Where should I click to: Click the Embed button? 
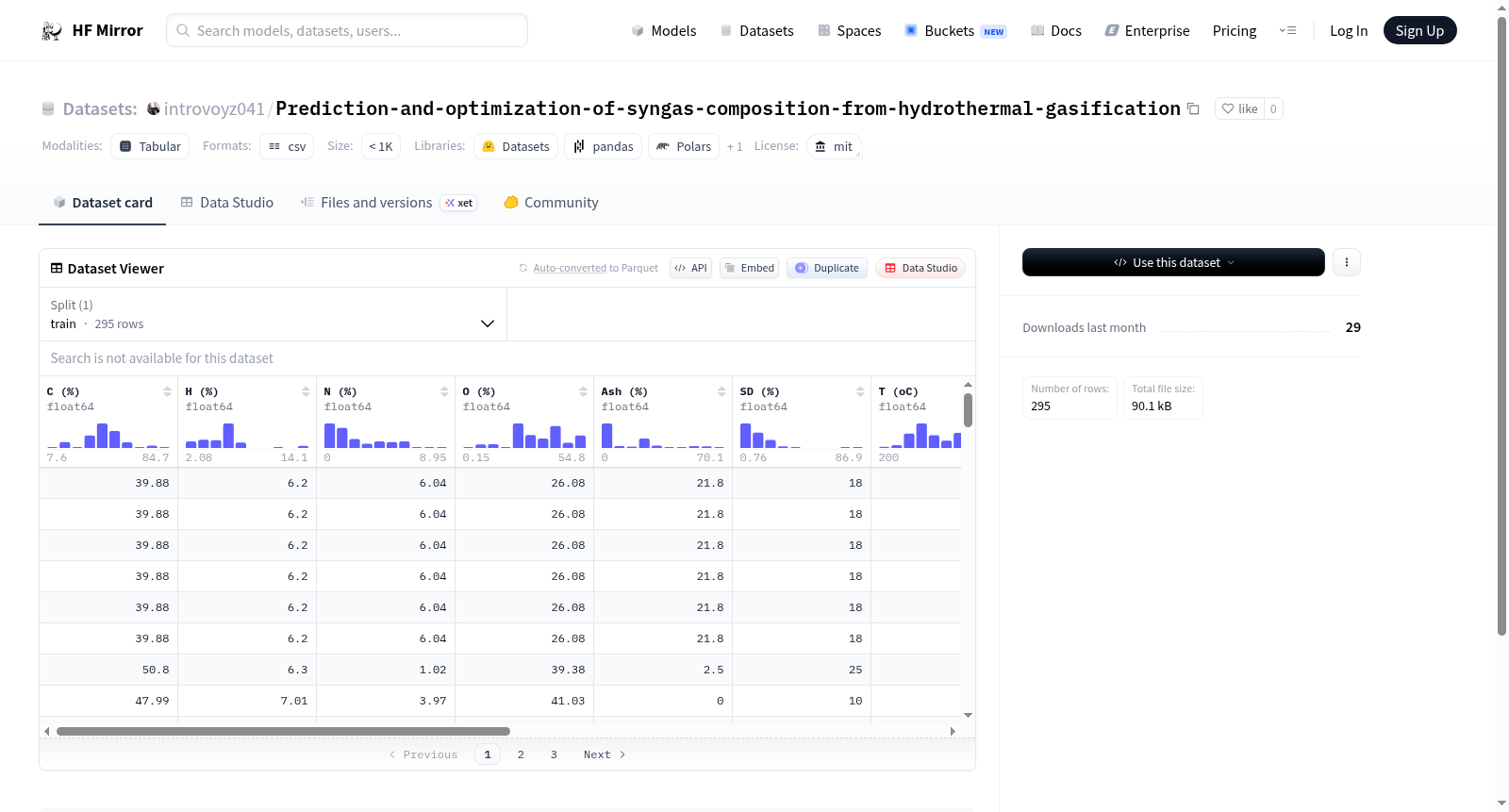tap(750, 268)
